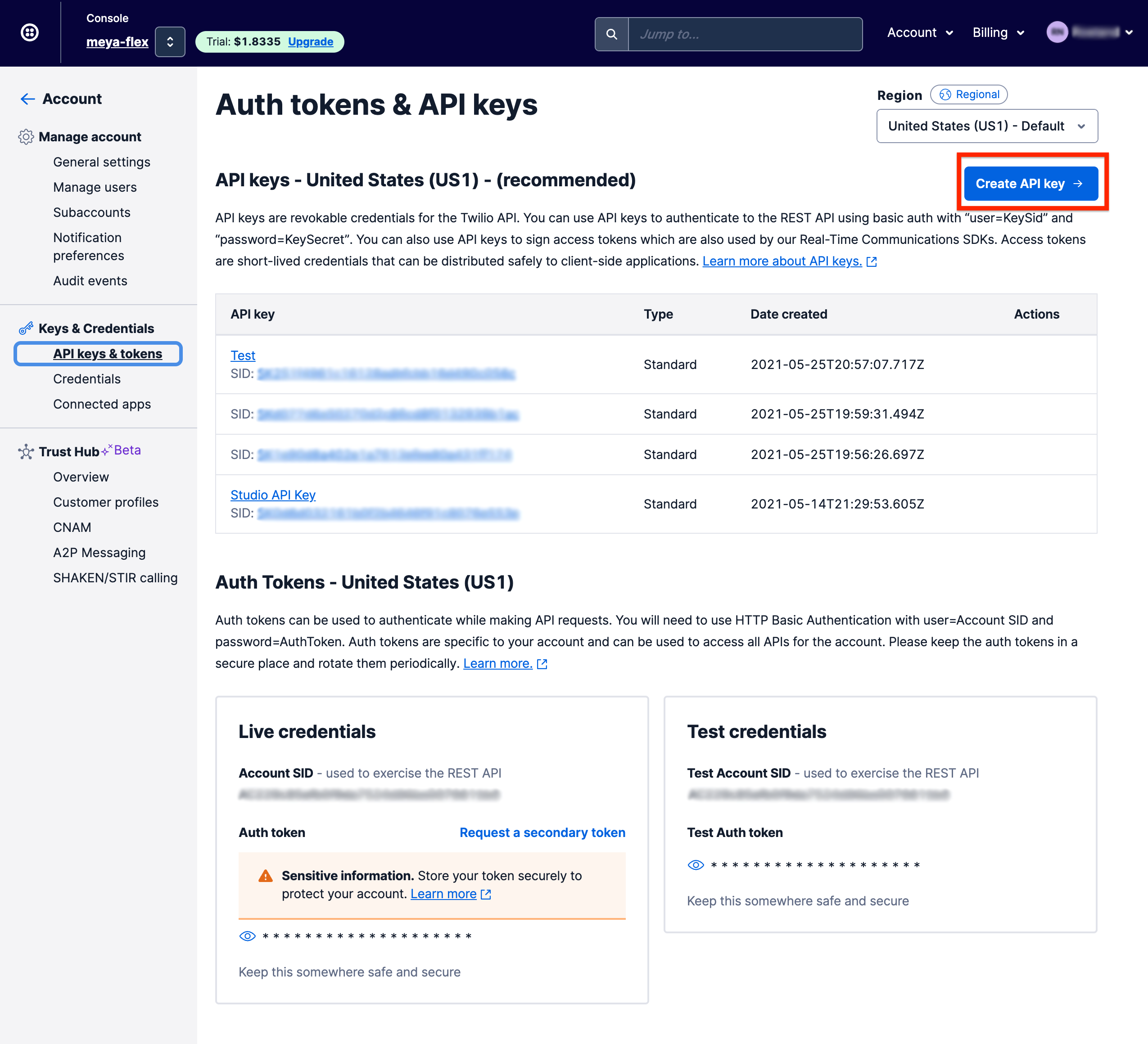Open General settings in the sidebar
Image resolution: width=1148 pixels, height=1044 pixels.
[101, 162]
